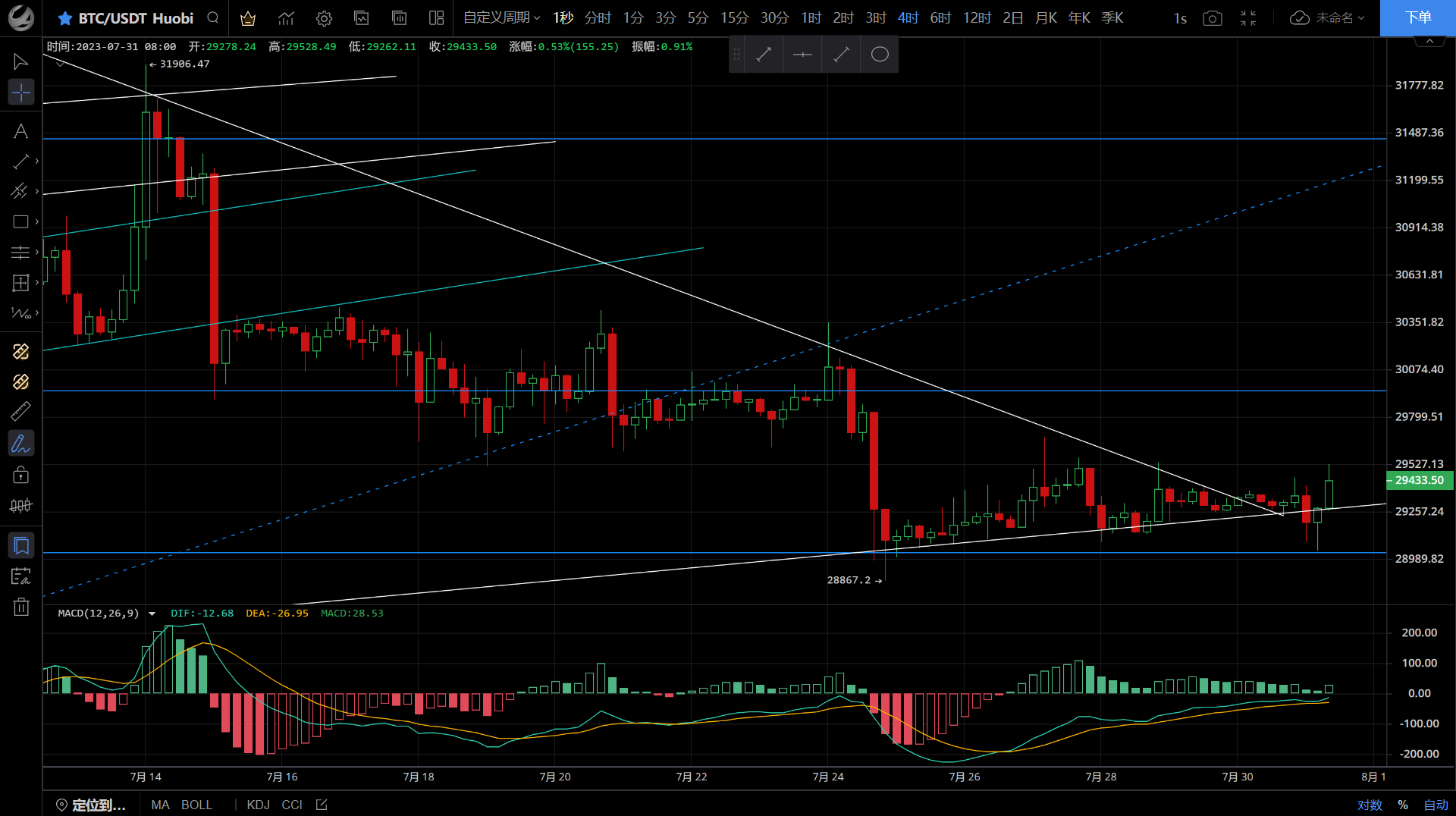Select the ruler measurement tool
Viewport: 1456px width, 816px height.
(20, 412)
